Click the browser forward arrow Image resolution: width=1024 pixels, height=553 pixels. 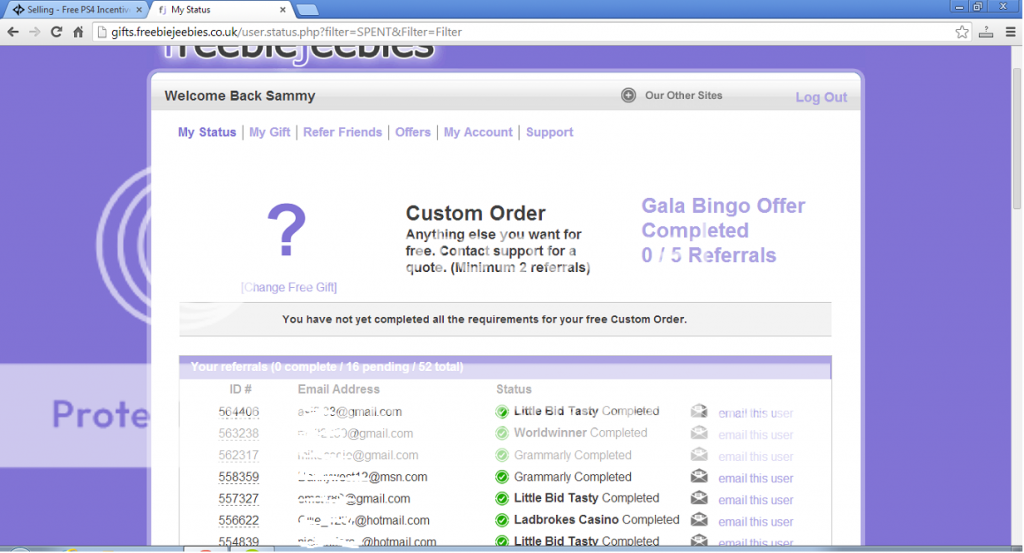pos(35,32)
